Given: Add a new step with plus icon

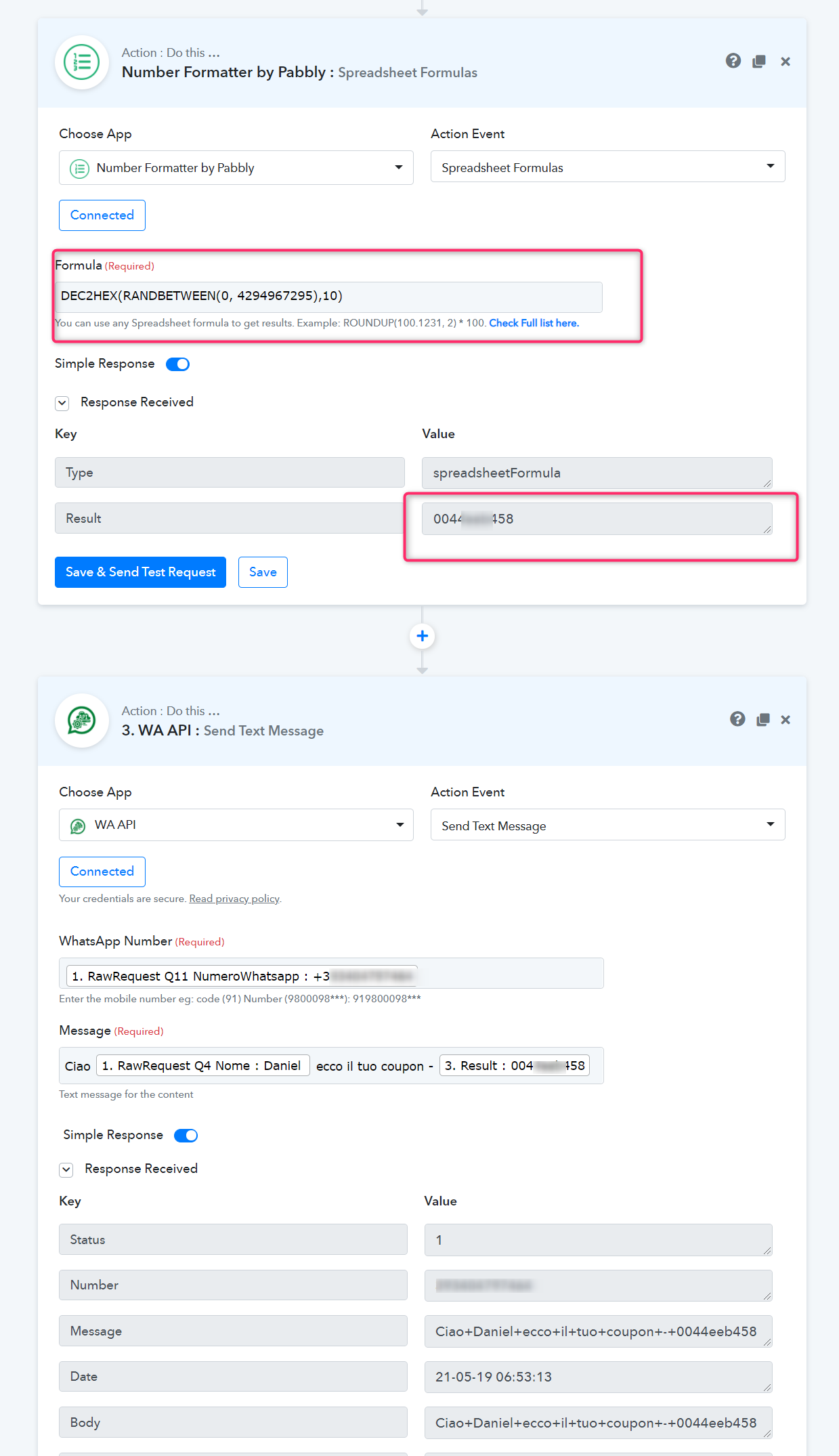Looking at the screenshot, I should [x=423, y=636].
